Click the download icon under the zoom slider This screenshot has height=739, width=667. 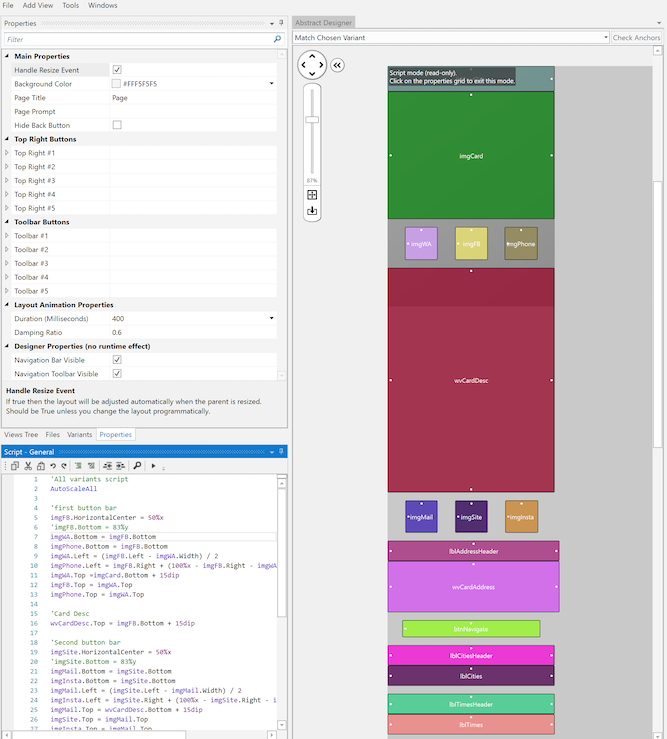(312, 211)
